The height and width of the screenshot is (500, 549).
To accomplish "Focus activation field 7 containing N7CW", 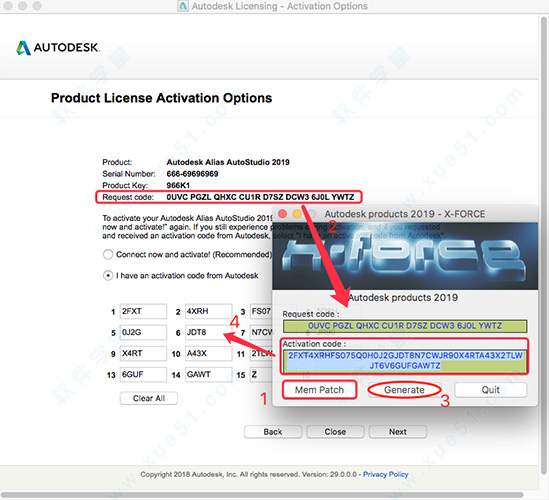I will (x=261, y=332).
